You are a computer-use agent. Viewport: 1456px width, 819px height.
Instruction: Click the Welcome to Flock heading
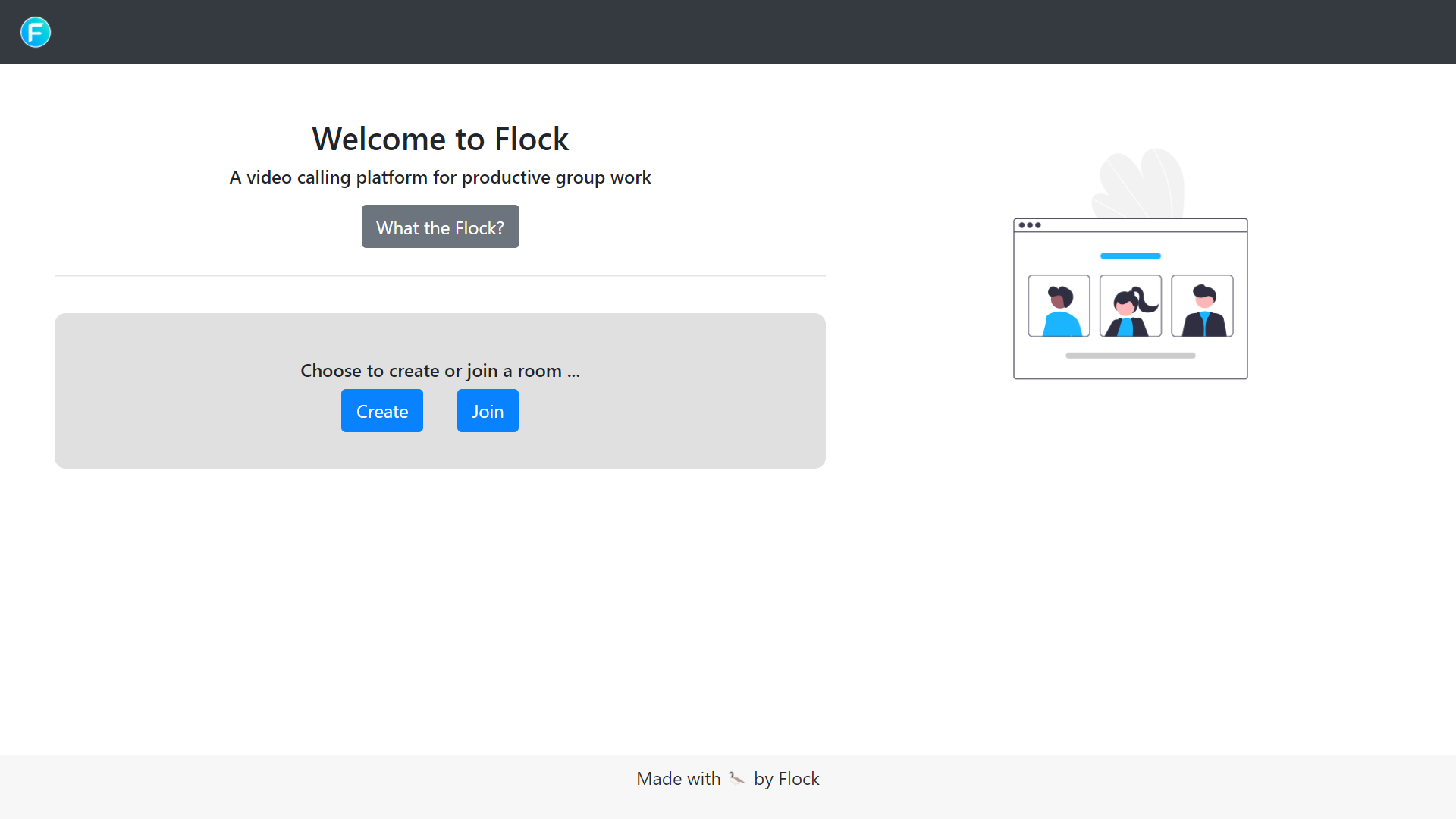coord(440,140)
